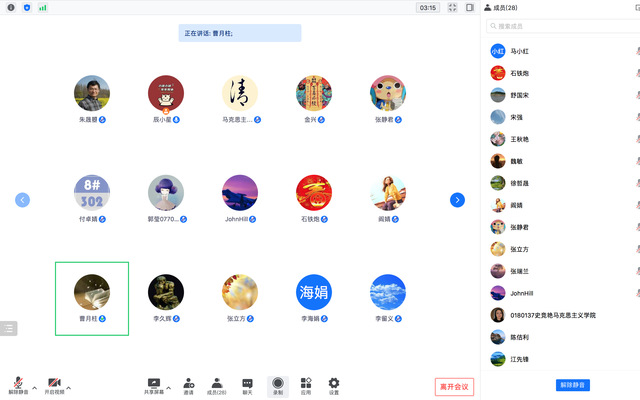Show meeting info icon at top left
The image size is (640, 400).
pyautogui.click(x=10, y=7)
